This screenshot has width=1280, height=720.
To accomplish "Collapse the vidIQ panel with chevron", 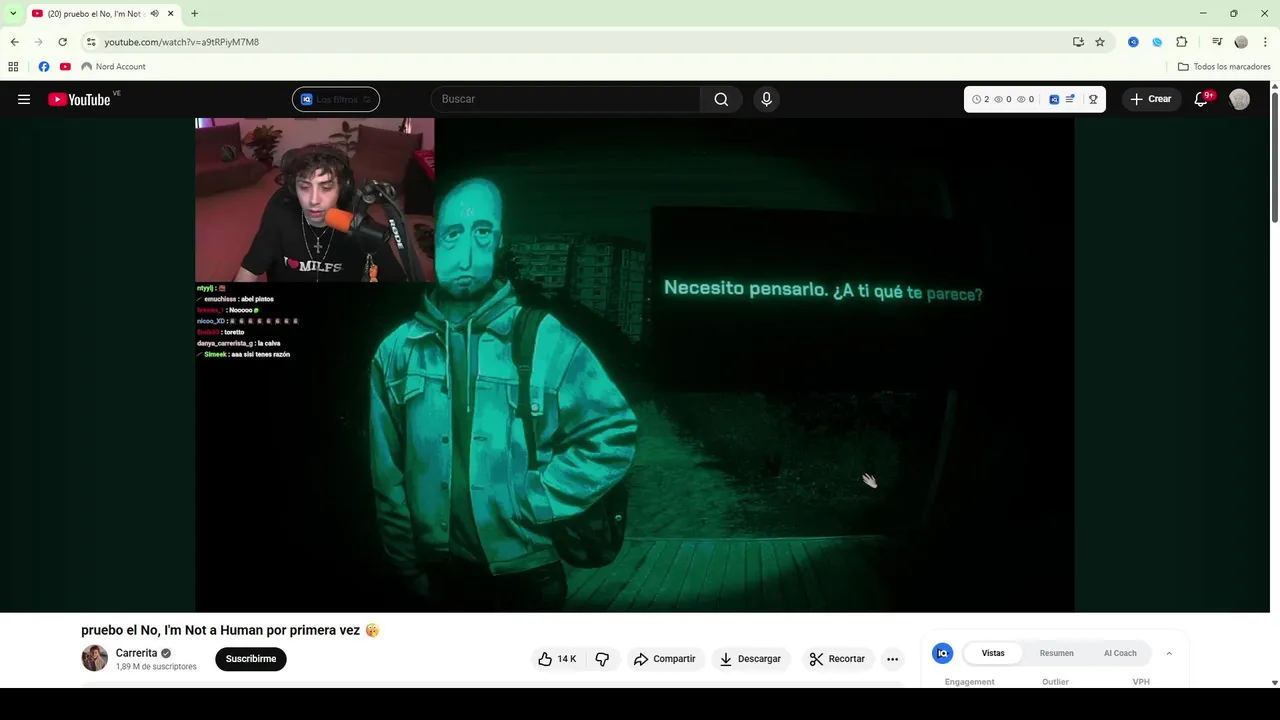I will (1169, 653).
